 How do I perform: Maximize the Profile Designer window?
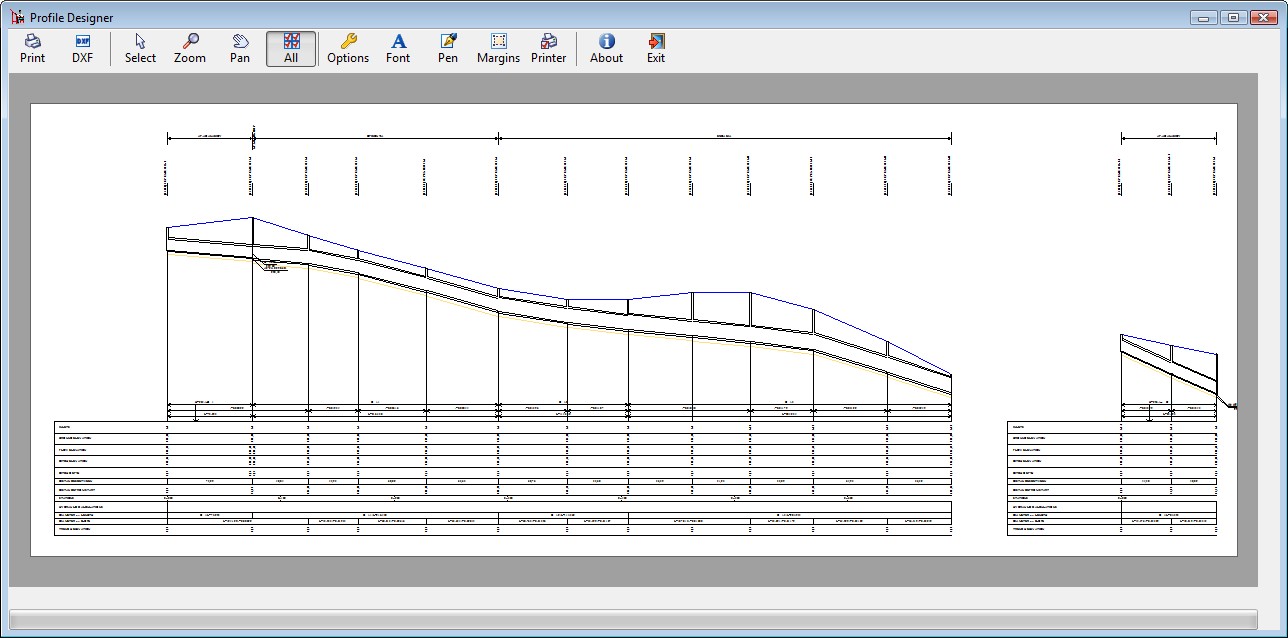(1233, 17)
